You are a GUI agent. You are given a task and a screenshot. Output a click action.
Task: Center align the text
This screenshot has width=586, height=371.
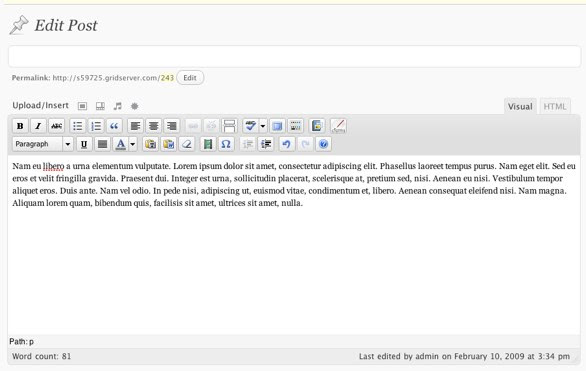153,126
